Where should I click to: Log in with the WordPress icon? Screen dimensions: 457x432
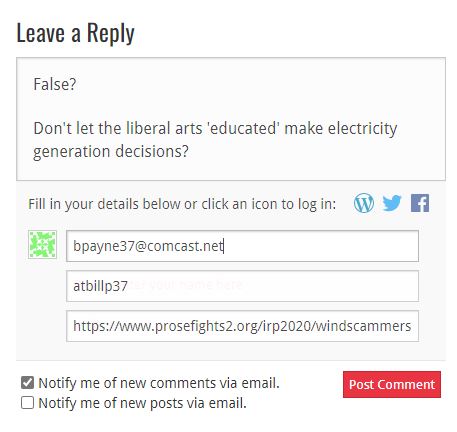coord(364,203)
